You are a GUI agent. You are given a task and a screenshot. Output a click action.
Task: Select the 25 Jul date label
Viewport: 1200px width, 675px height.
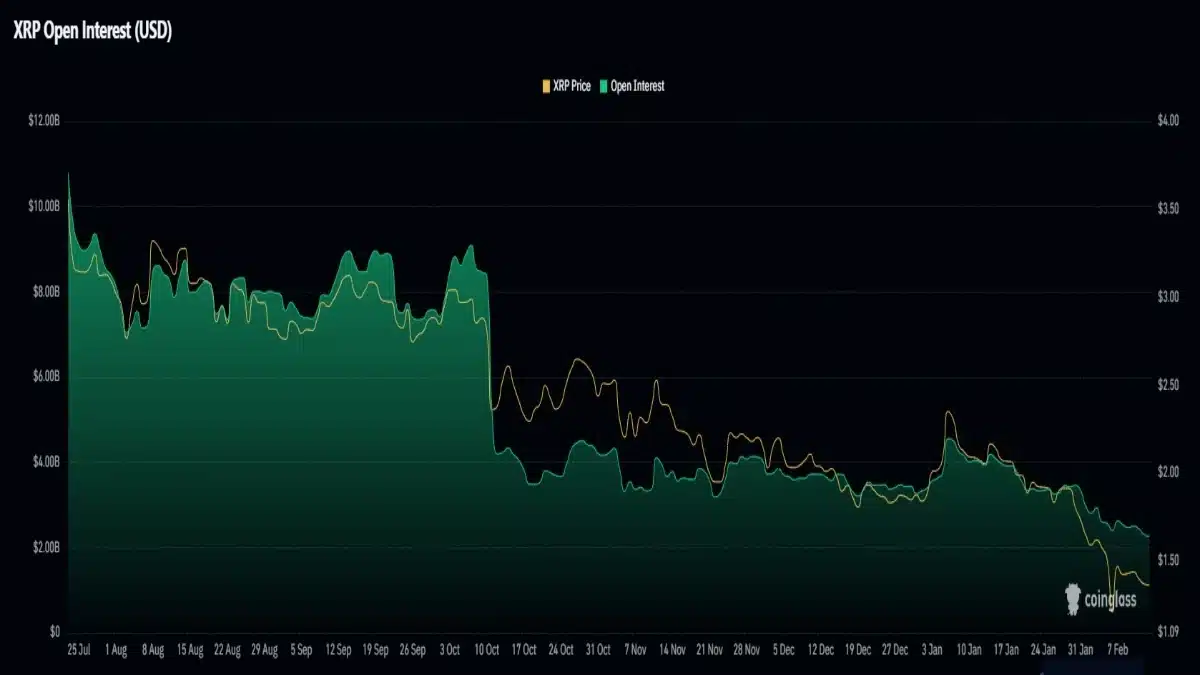[x=78, y=647]
